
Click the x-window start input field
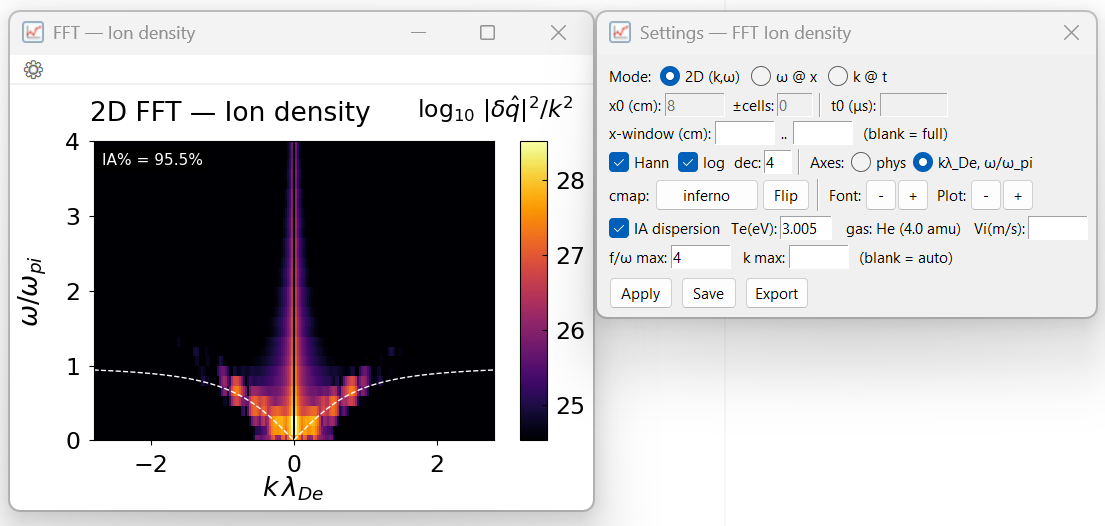pos(745,133)
